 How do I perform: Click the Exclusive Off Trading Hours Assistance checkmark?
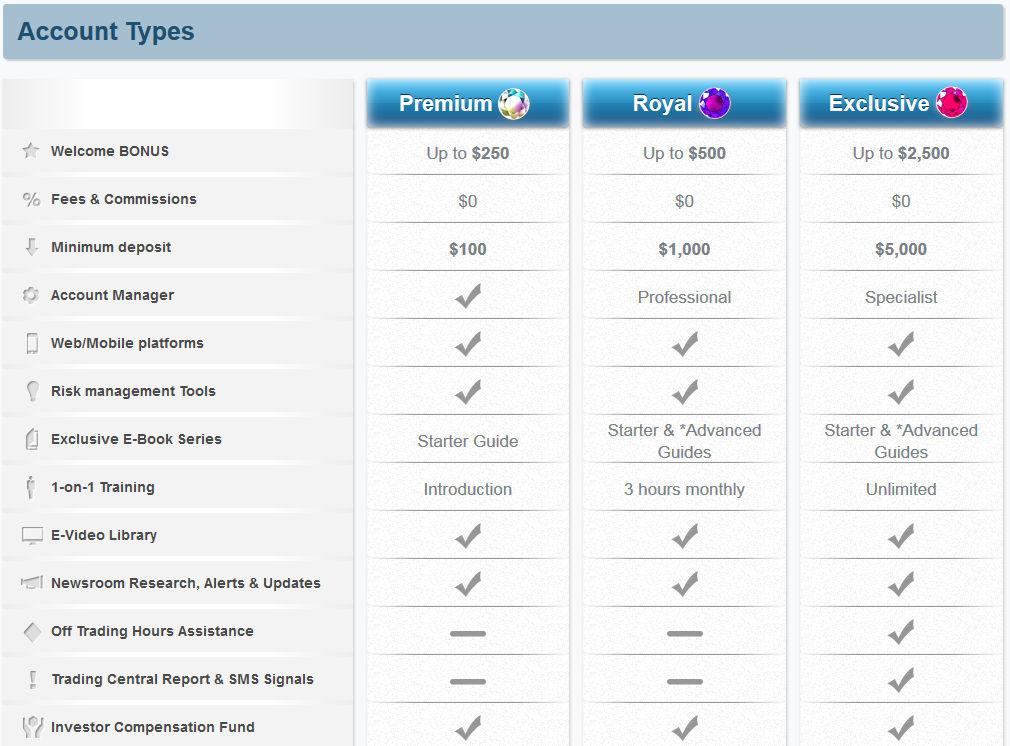point(901,632)
